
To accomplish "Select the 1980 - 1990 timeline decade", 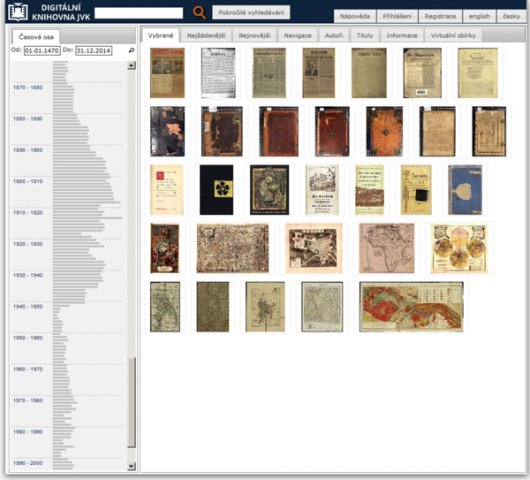I will [x=28, y=432].
